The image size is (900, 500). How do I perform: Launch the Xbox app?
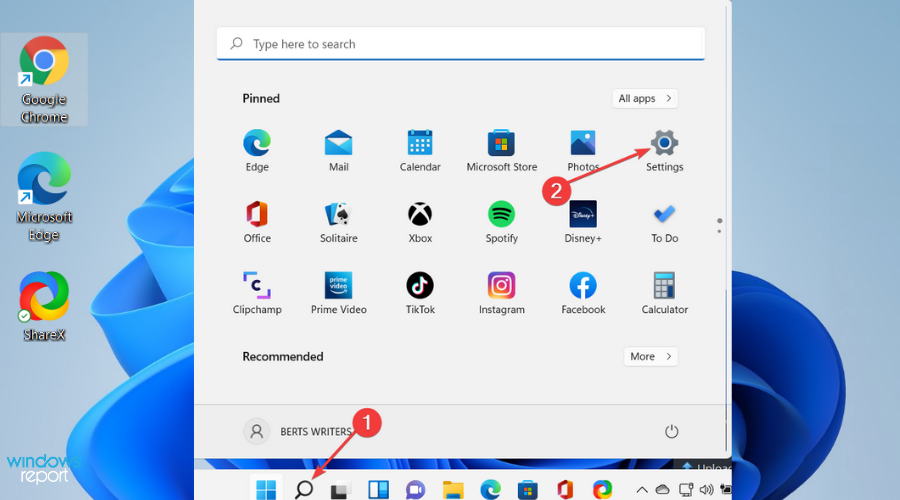[x=420, y=222]
